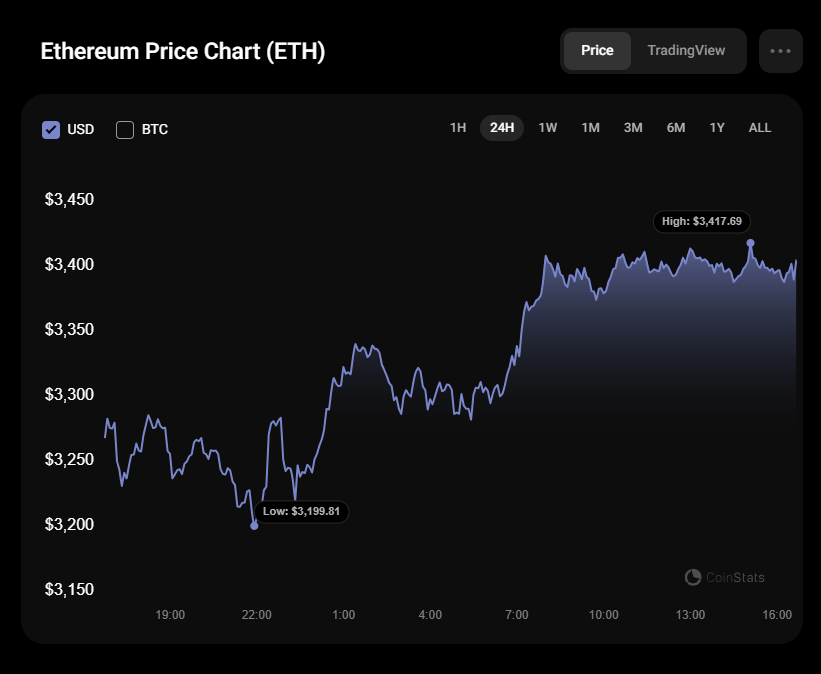Select the Price tab

pyautogui.click(x=597, y=50)
